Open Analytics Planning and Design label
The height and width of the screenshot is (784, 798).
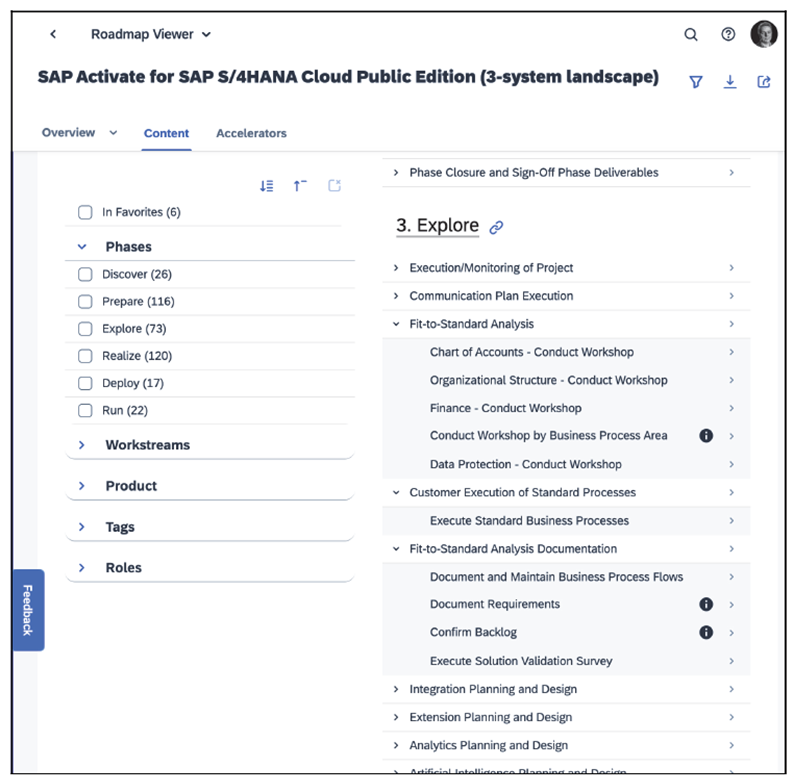pos(489,745)
